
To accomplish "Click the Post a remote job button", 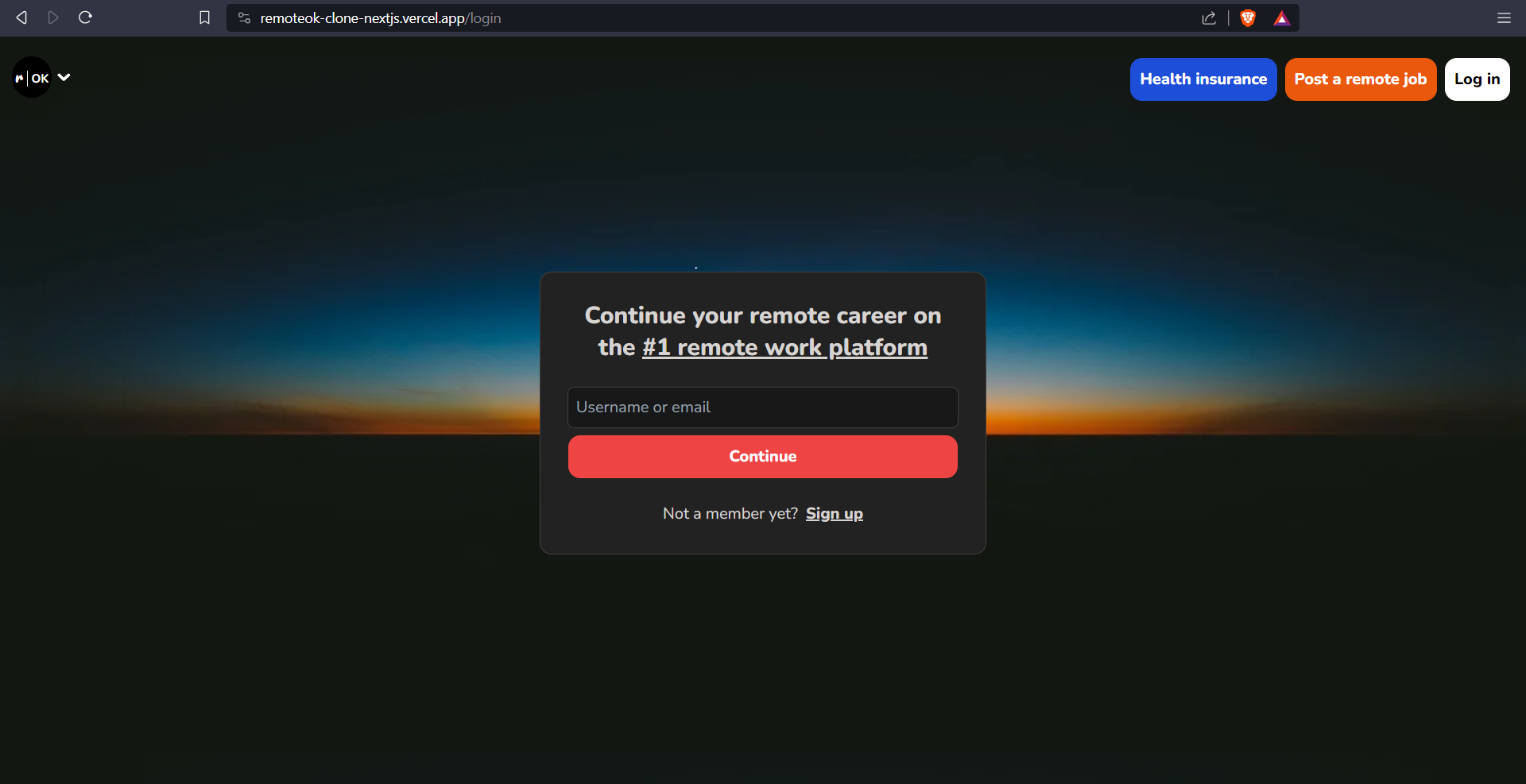I will [x=1360, y=79].
